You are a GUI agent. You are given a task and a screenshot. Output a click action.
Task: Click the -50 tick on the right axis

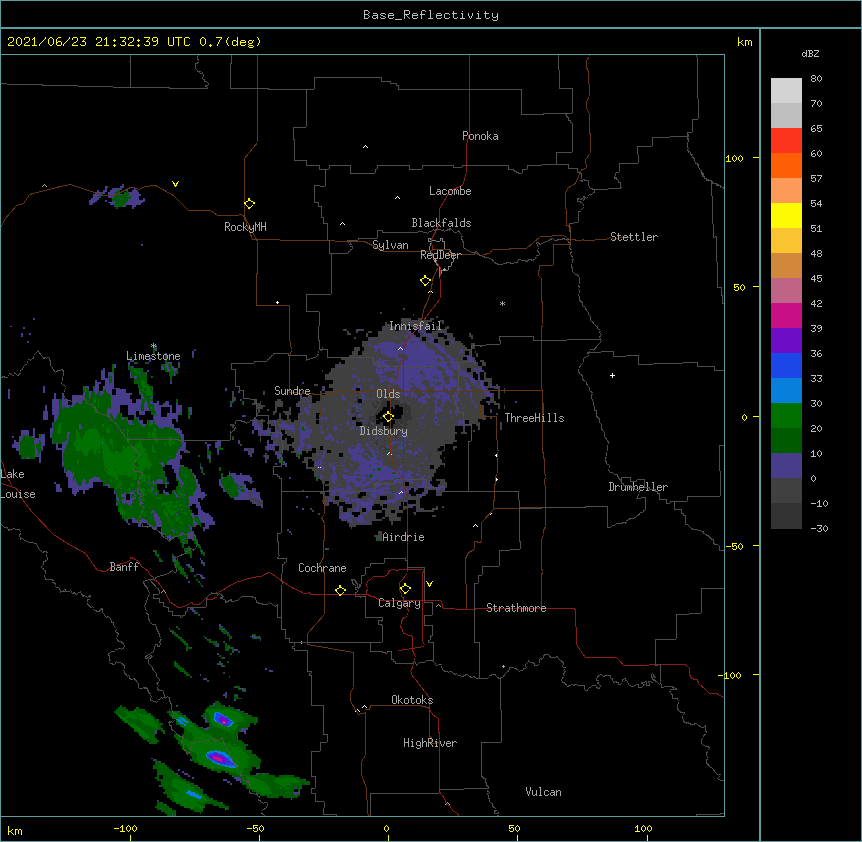pyautogui.click(x=734, y=546)
